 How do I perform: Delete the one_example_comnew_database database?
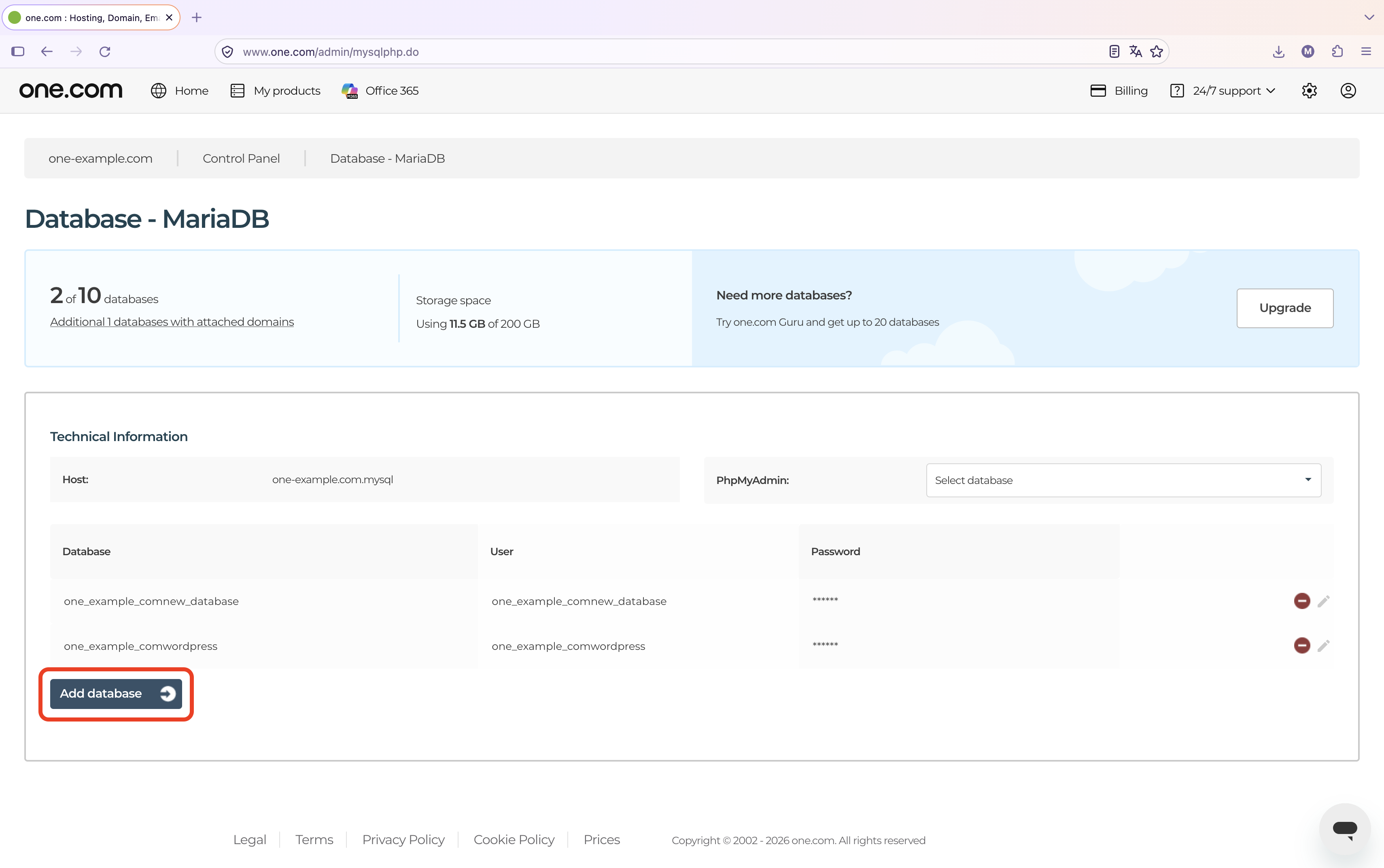pyautogui.click(x=1301, y=601)
